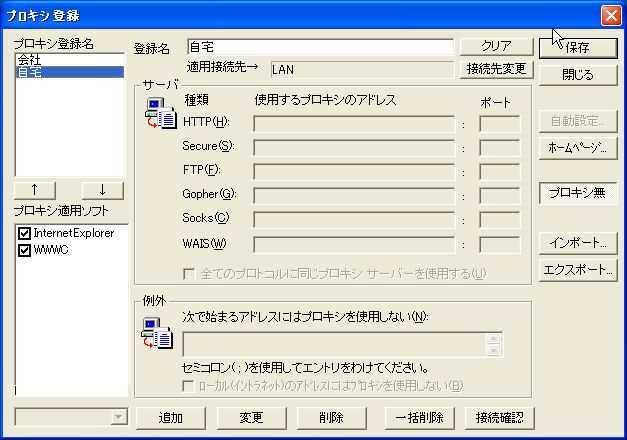Open the ホームページ settings
627x440 pixels.
coord(577,147)
